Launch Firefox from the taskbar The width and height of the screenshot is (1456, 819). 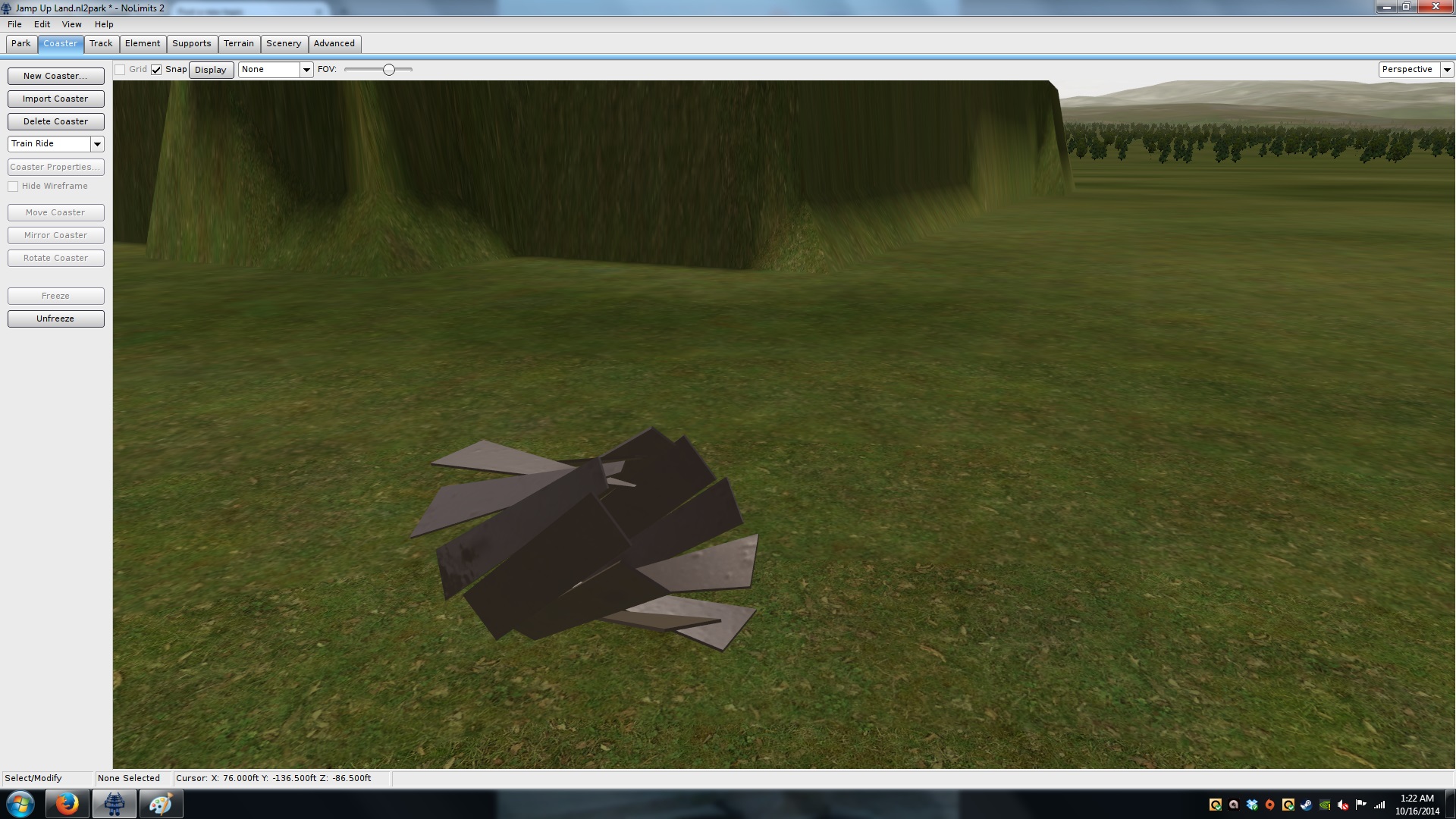point(67,804)
